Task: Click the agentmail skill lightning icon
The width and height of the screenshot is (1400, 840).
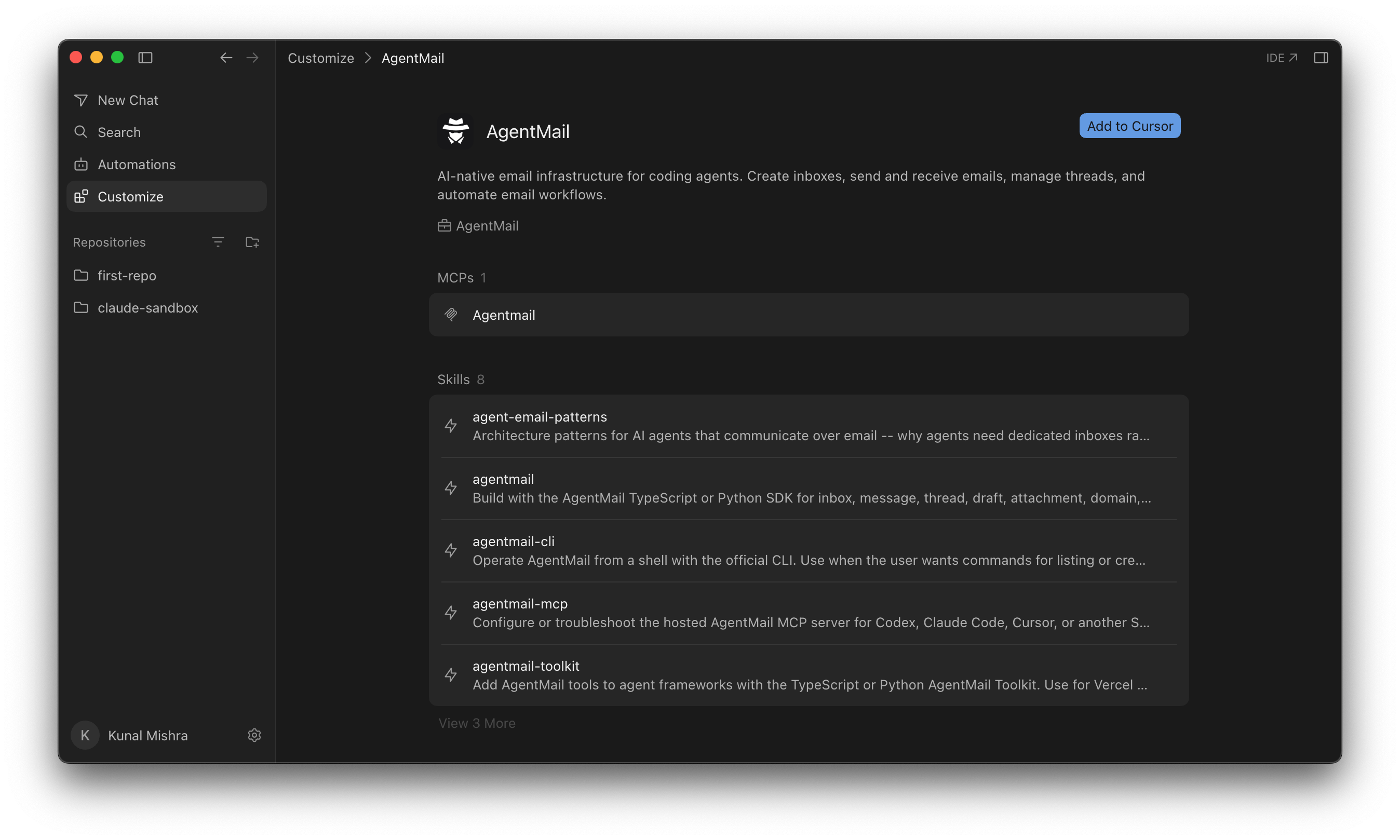Action: point(451,488)
